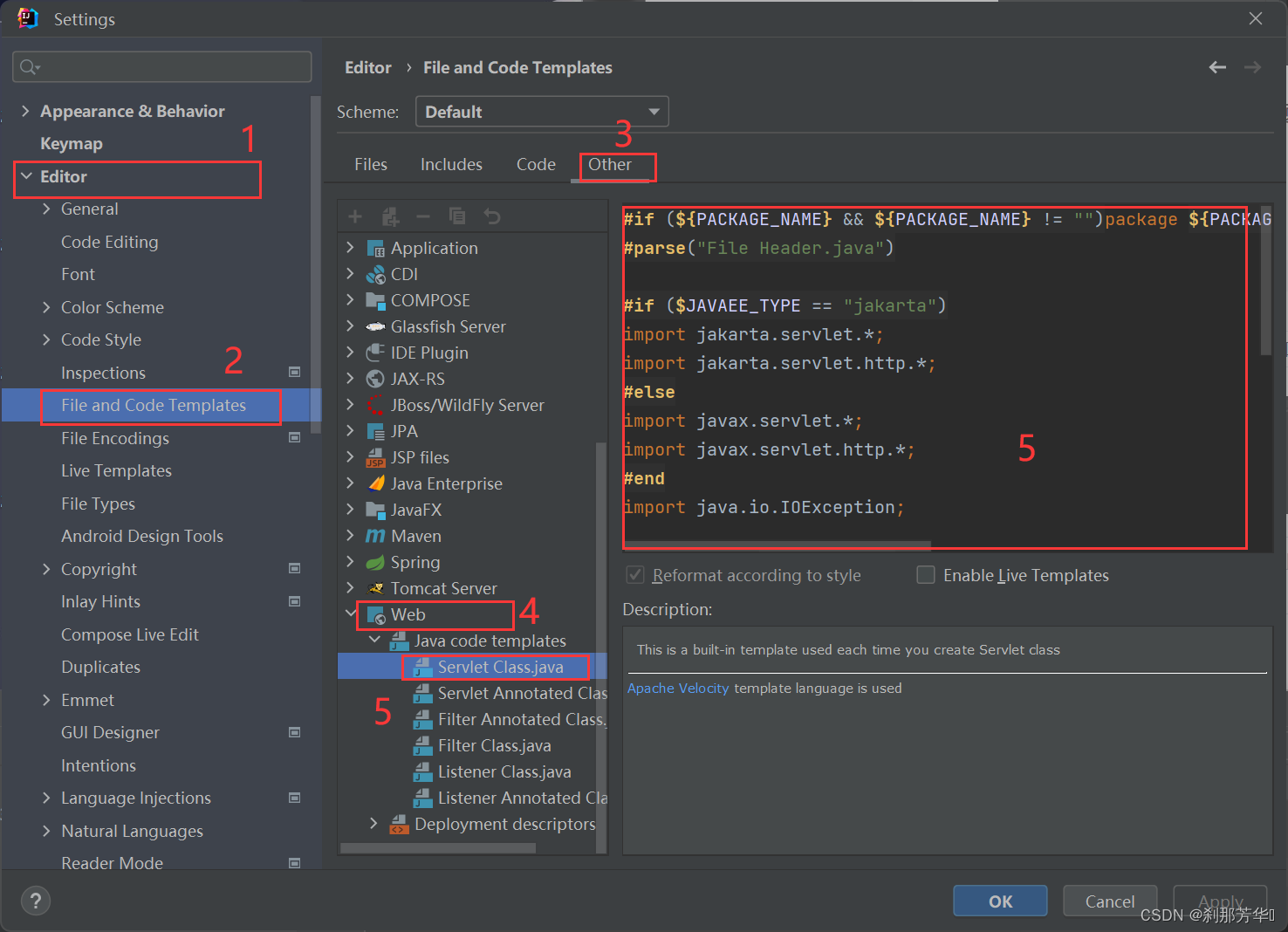
Task: Click the OK button
Action: tap(1000, 901)
